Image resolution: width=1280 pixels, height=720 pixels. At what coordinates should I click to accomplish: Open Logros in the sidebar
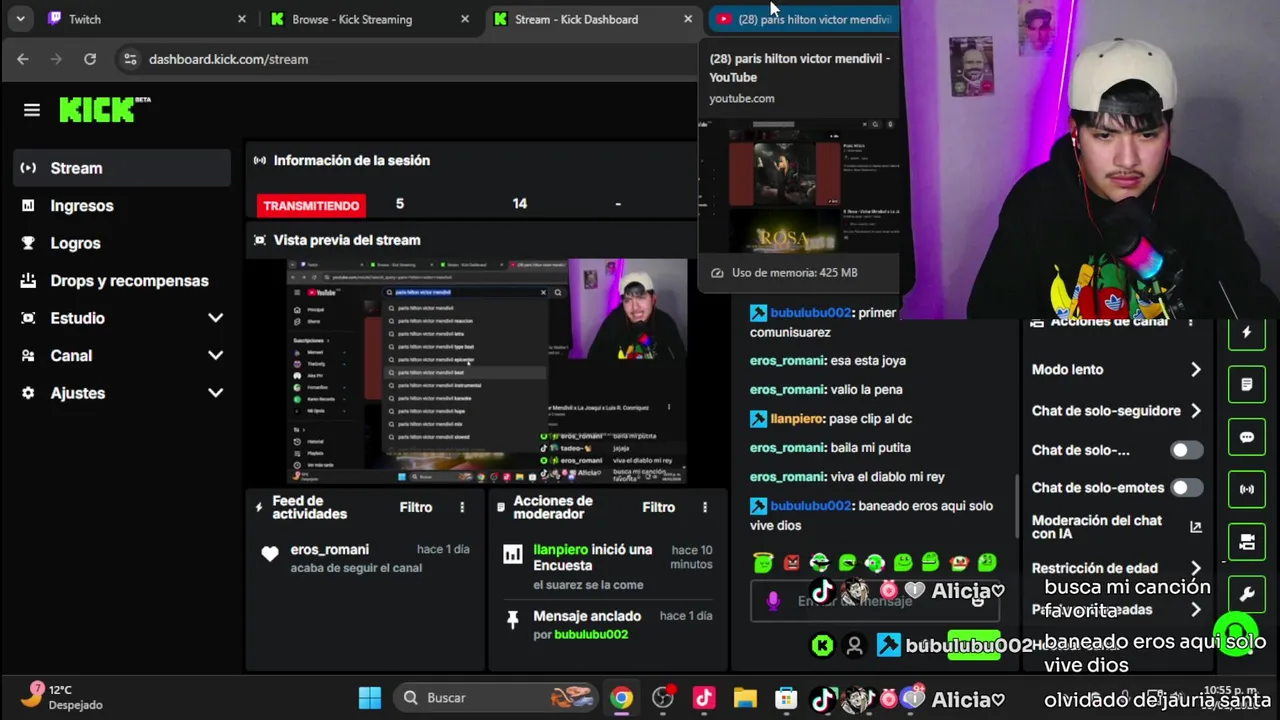click(x=122, y=243)
